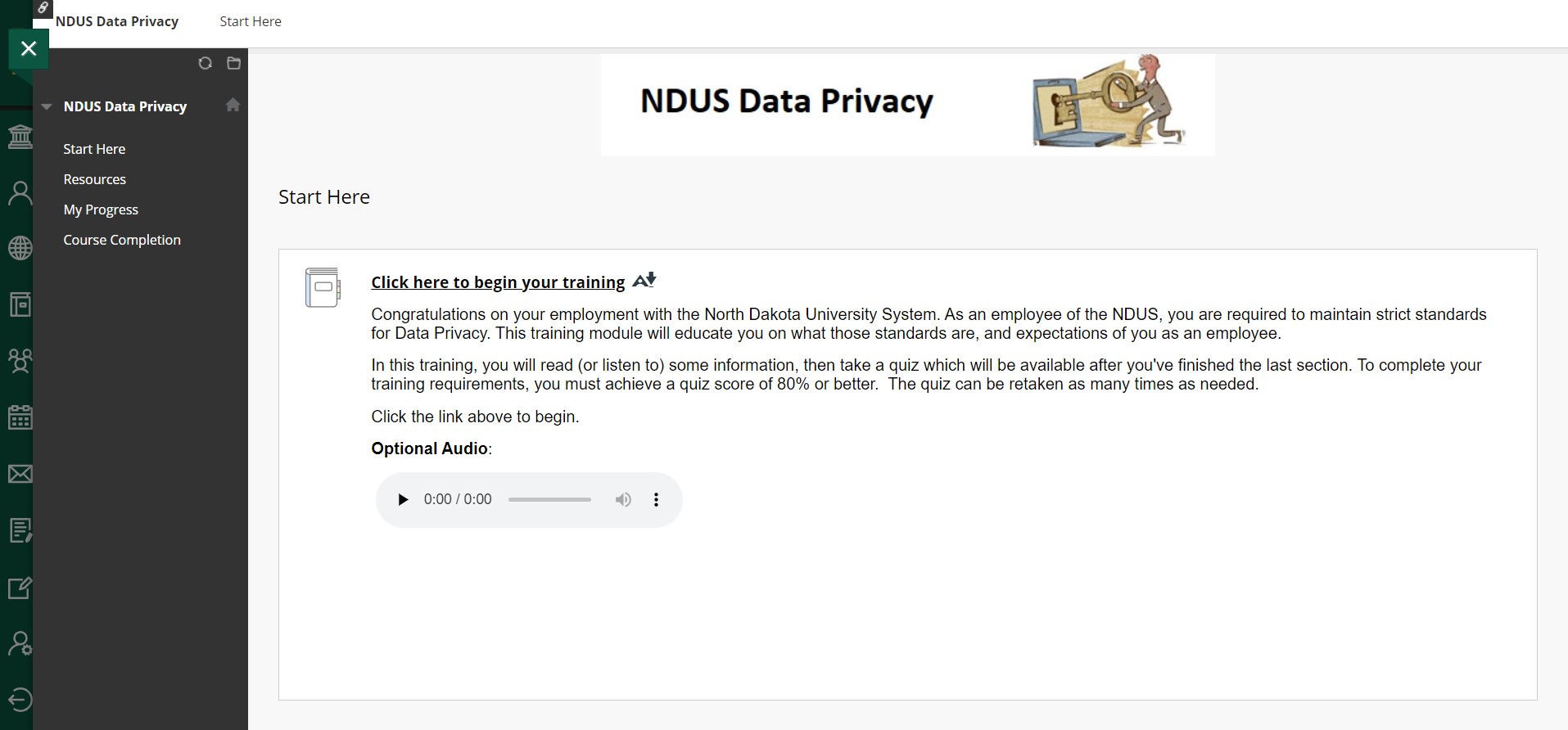Image resolution: width=1568 pixels, height=730 pixels.
Task: Open the Calendar icon in left rail
Action: (20, 417)
